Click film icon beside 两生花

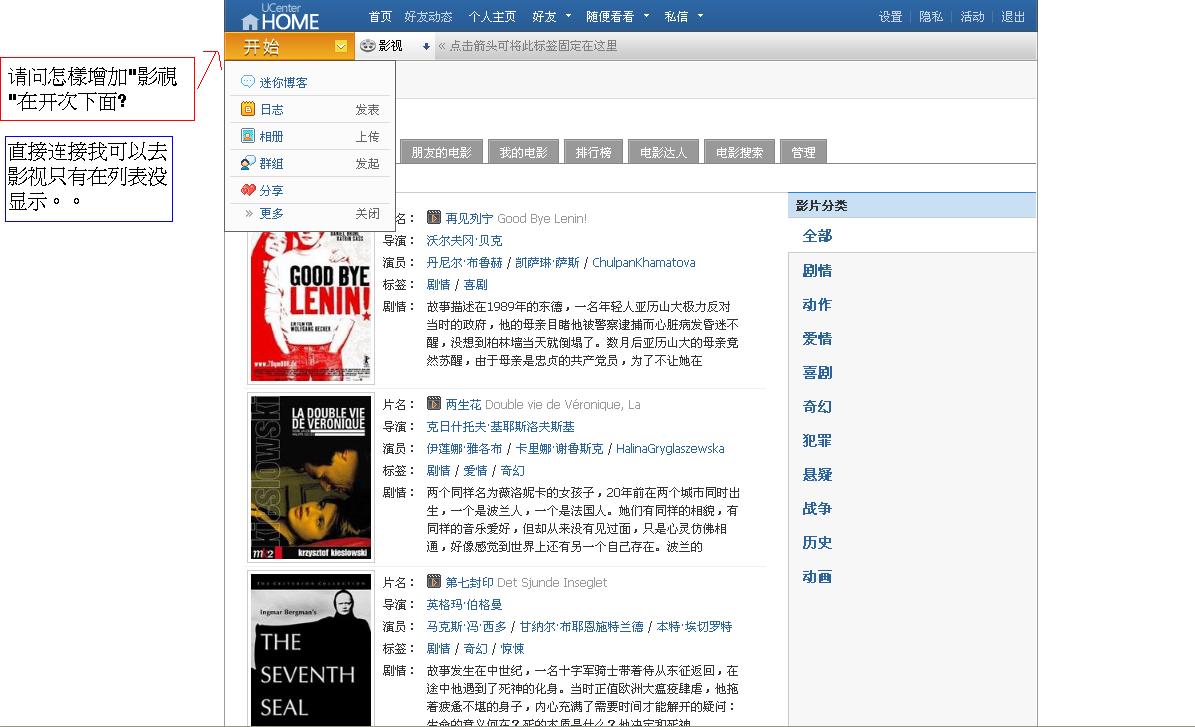tap(434, 404)
